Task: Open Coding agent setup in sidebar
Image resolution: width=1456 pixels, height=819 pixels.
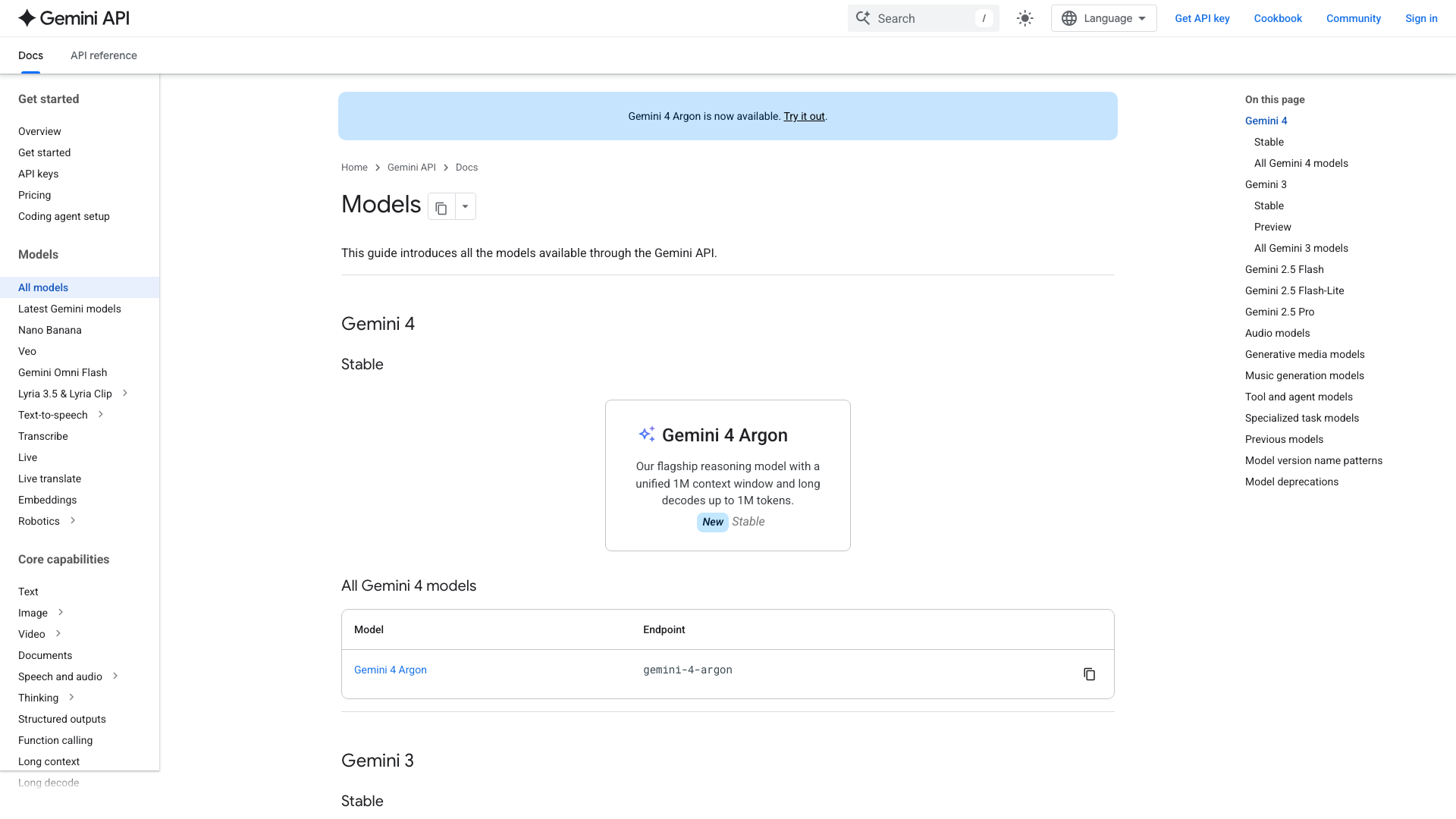Action: (64, 216)
